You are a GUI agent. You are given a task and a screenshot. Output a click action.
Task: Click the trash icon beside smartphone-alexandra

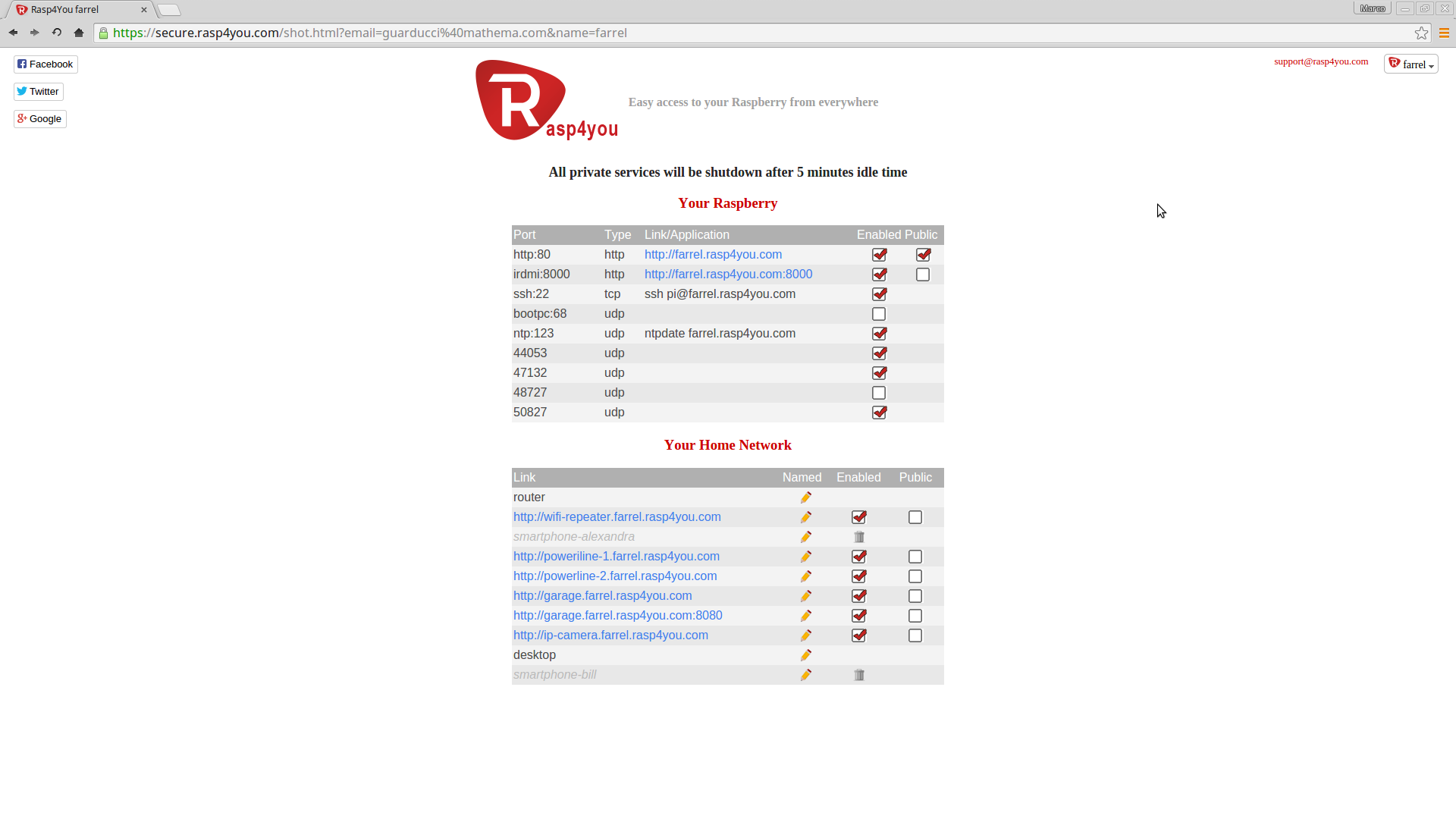(x=859, y=536)
